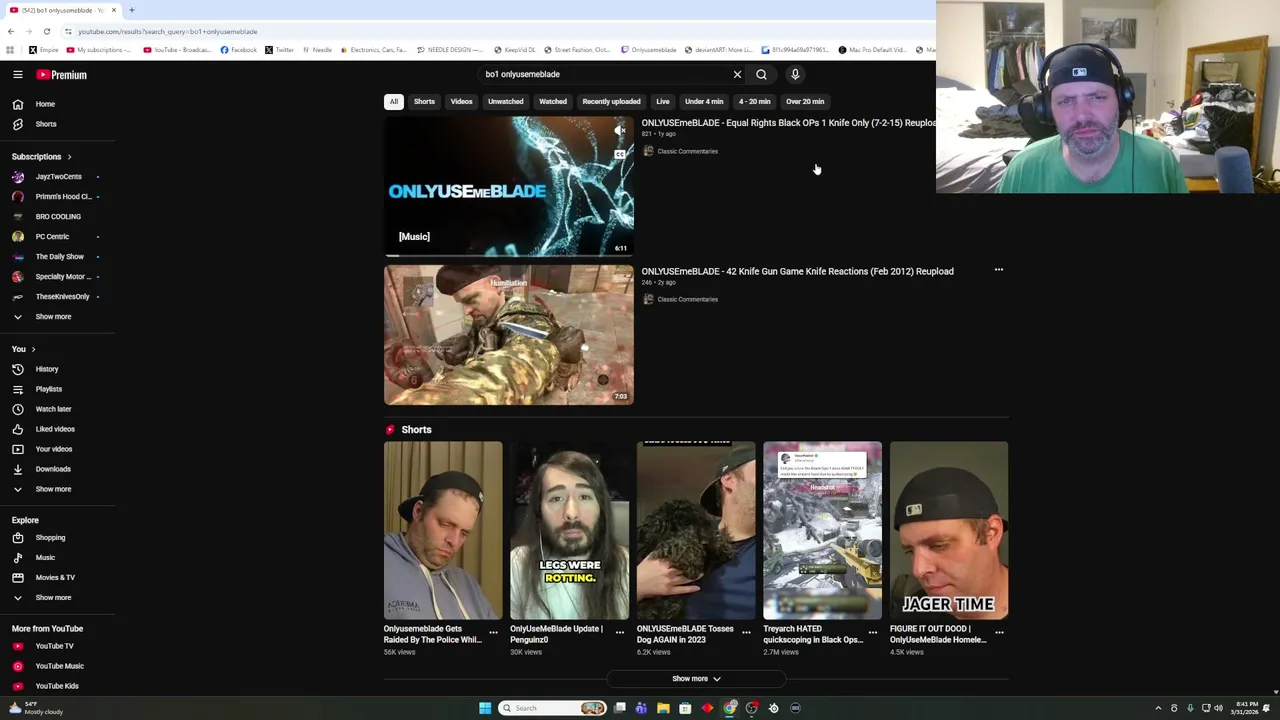
Task: Open Facebook bookmark
Action: coord(239,50)
